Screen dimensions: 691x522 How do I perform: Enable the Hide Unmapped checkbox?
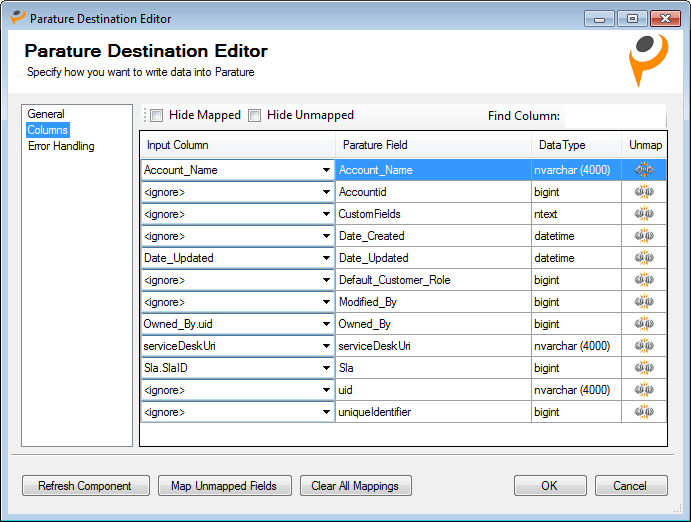pyautogui.click(x=254, y=115)
